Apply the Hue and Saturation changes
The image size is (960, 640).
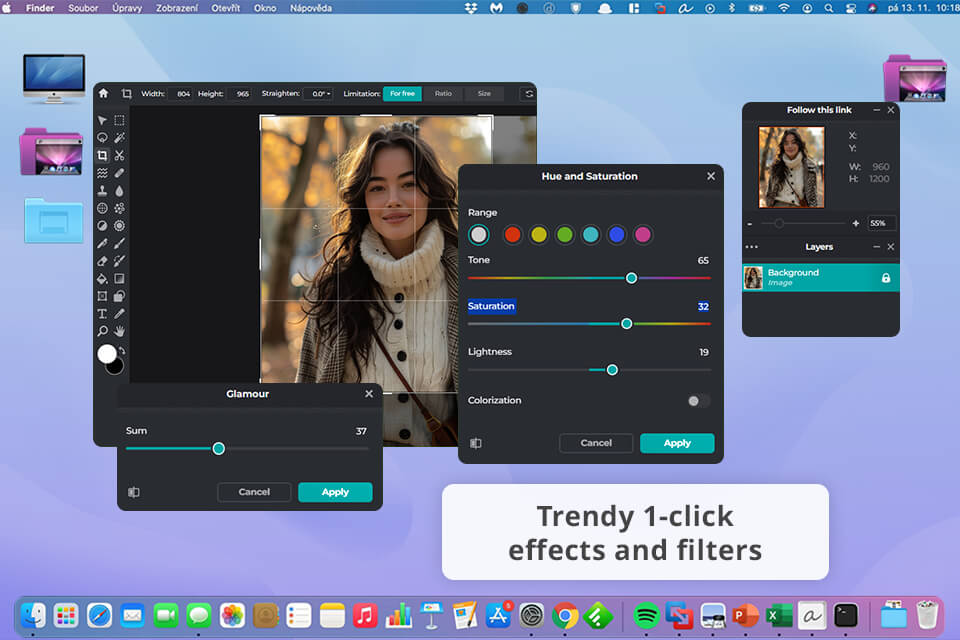coord(677,443)
